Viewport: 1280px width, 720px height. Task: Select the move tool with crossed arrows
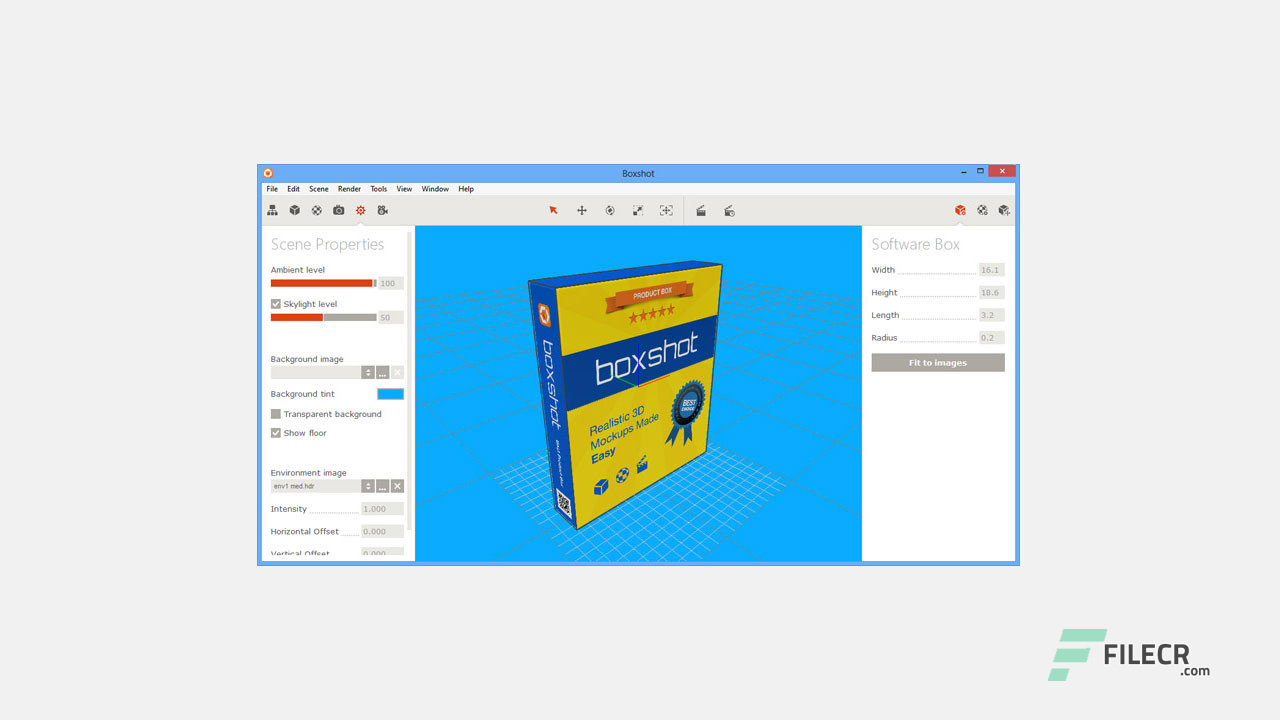point(581,210)
